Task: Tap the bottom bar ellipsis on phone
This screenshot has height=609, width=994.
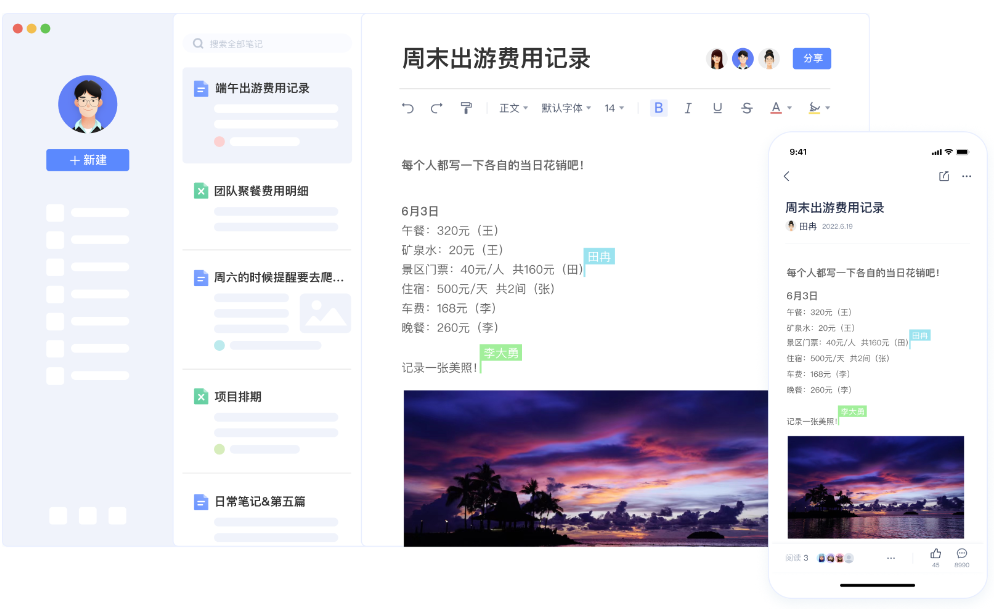Action: tap(891, 558)
